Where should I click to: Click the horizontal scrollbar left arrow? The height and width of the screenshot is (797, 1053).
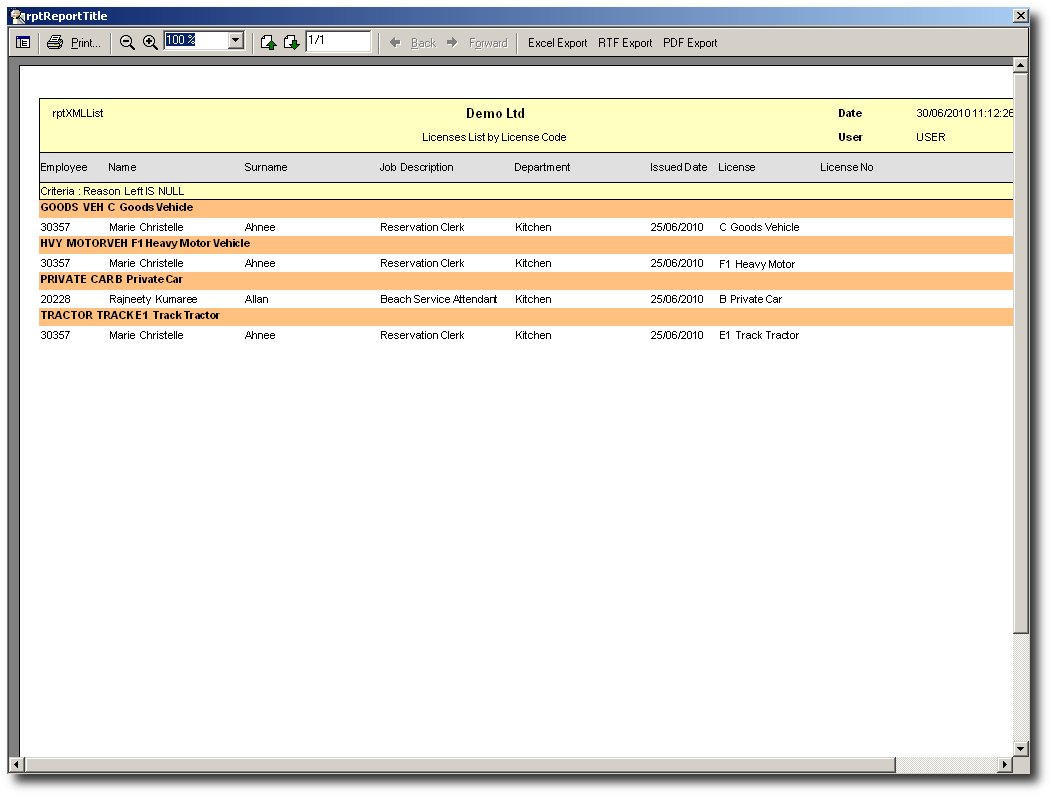[15, 765]
